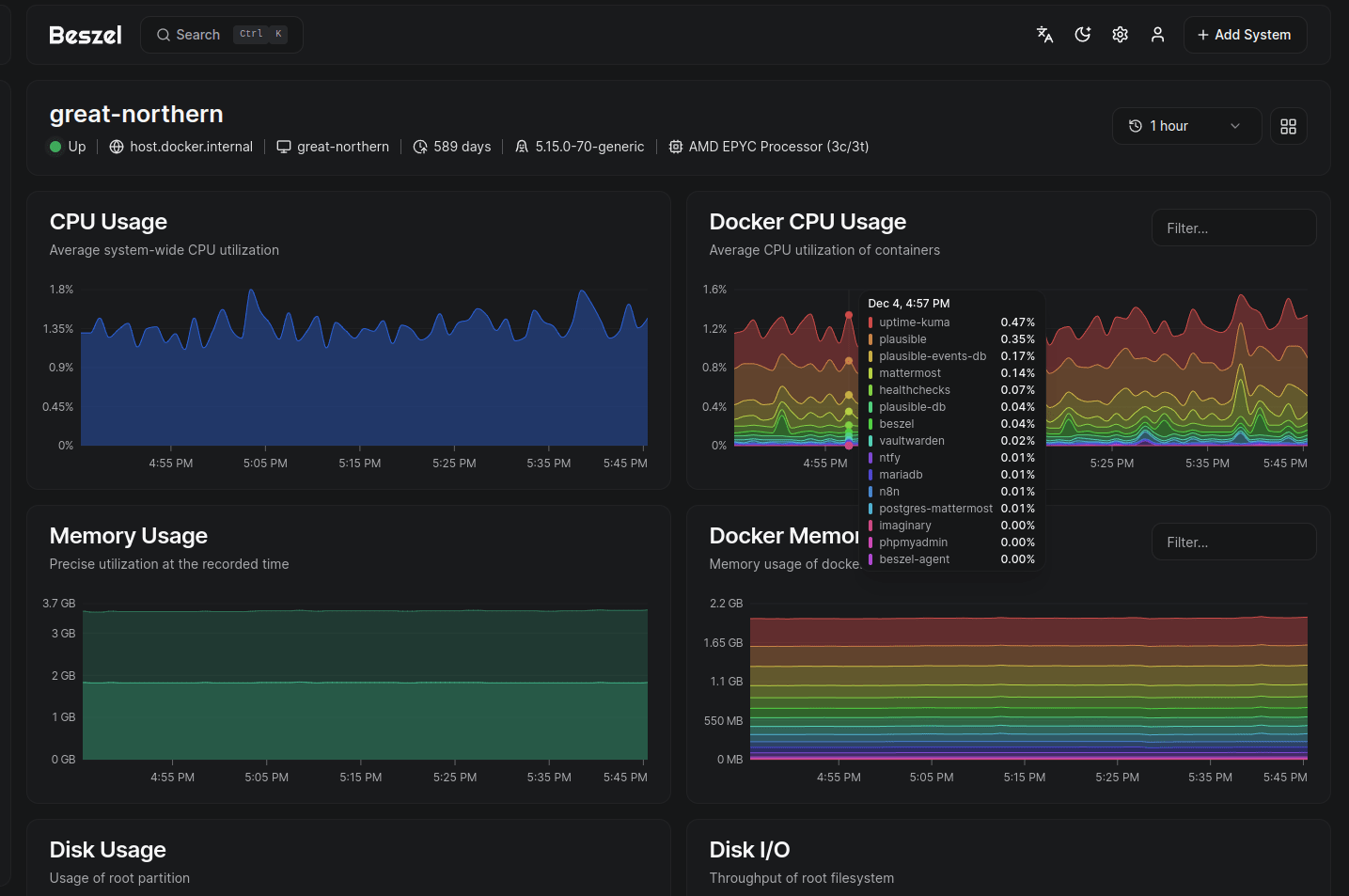The image size is (1349, 896).
Task: Click the Linux kernel icon beside 5.15.0-70-generic
Action: pyautogui.click(x=522, y=147)
